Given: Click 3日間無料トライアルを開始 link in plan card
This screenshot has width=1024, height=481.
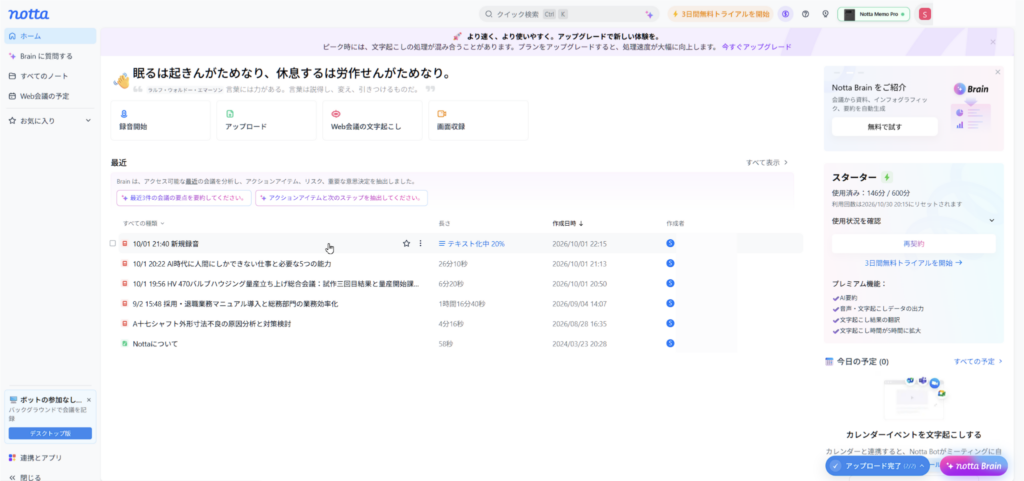Looking at the screenshot, I should click(x=914, y=263).
